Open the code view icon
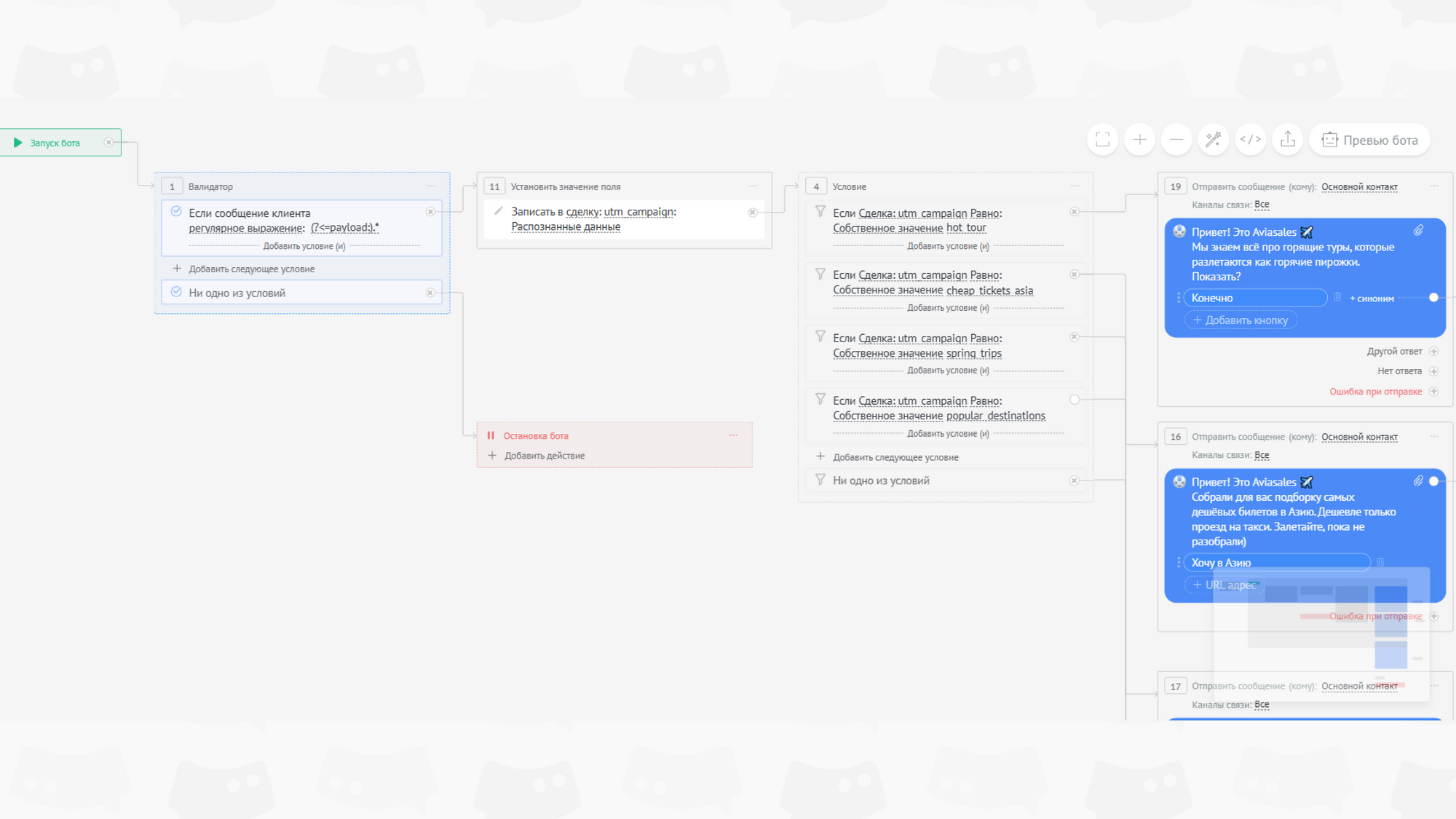1456x819 pixels. tap(1251, 140)
